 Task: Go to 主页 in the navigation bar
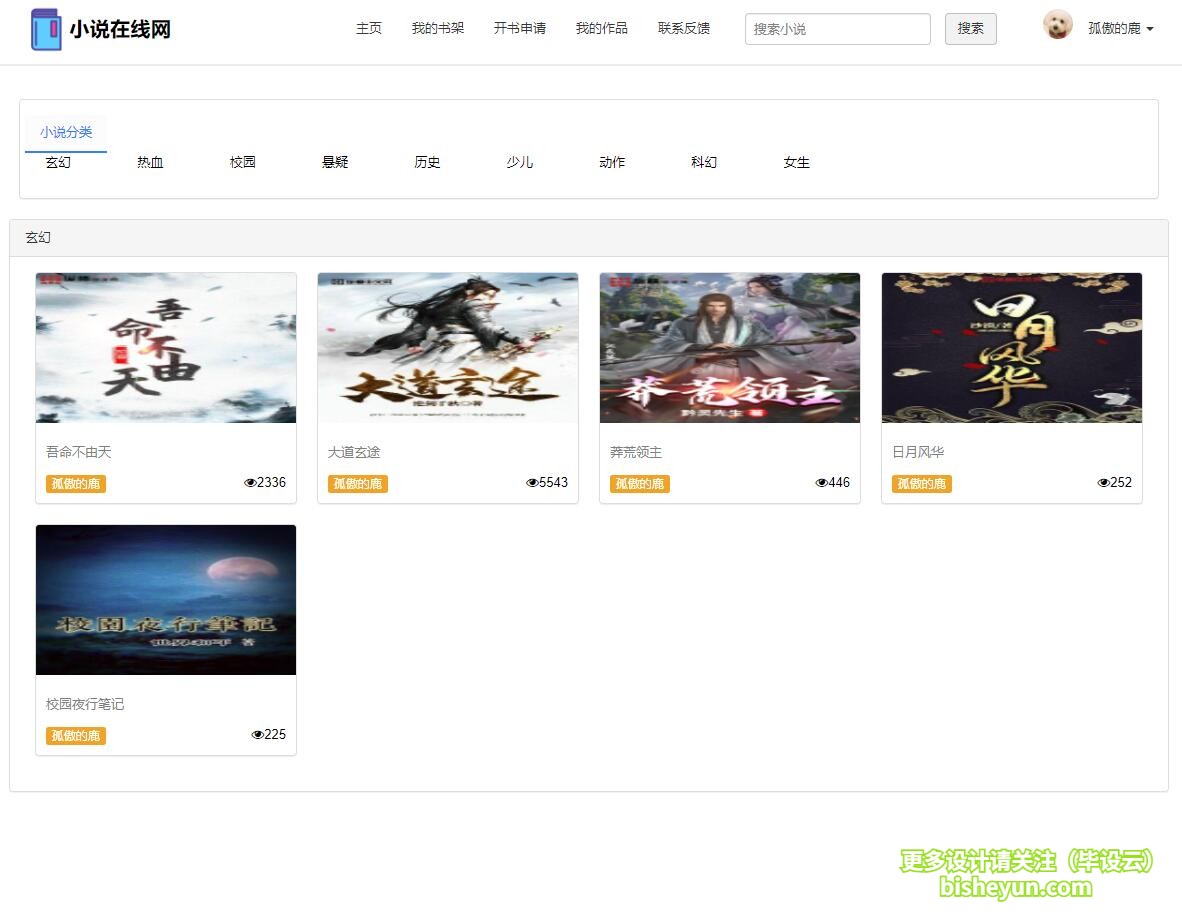click(369, 29)
